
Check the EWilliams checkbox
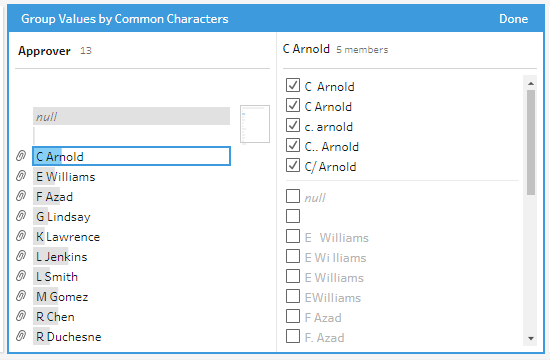coord(293,296)
